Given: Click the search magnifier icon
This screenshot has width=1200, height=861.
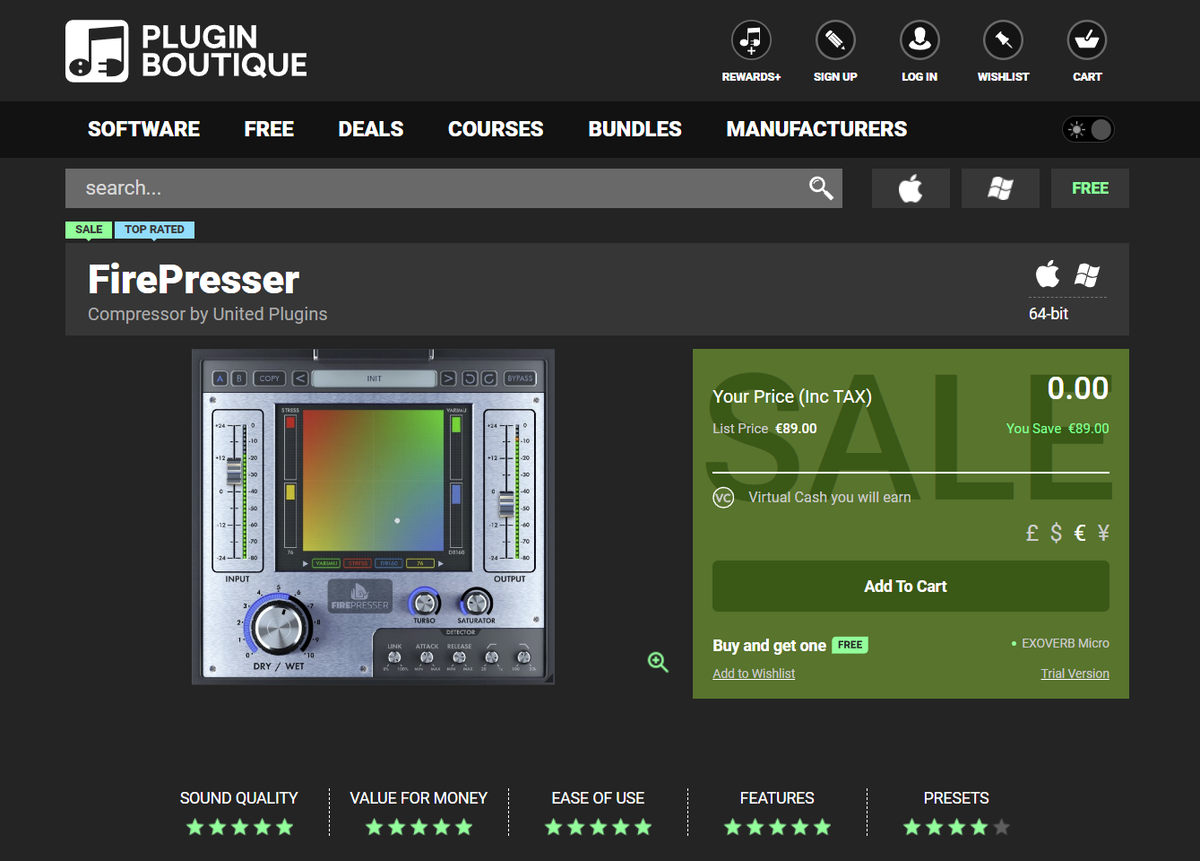Looking at the screenshot, I should click(821, 188).
